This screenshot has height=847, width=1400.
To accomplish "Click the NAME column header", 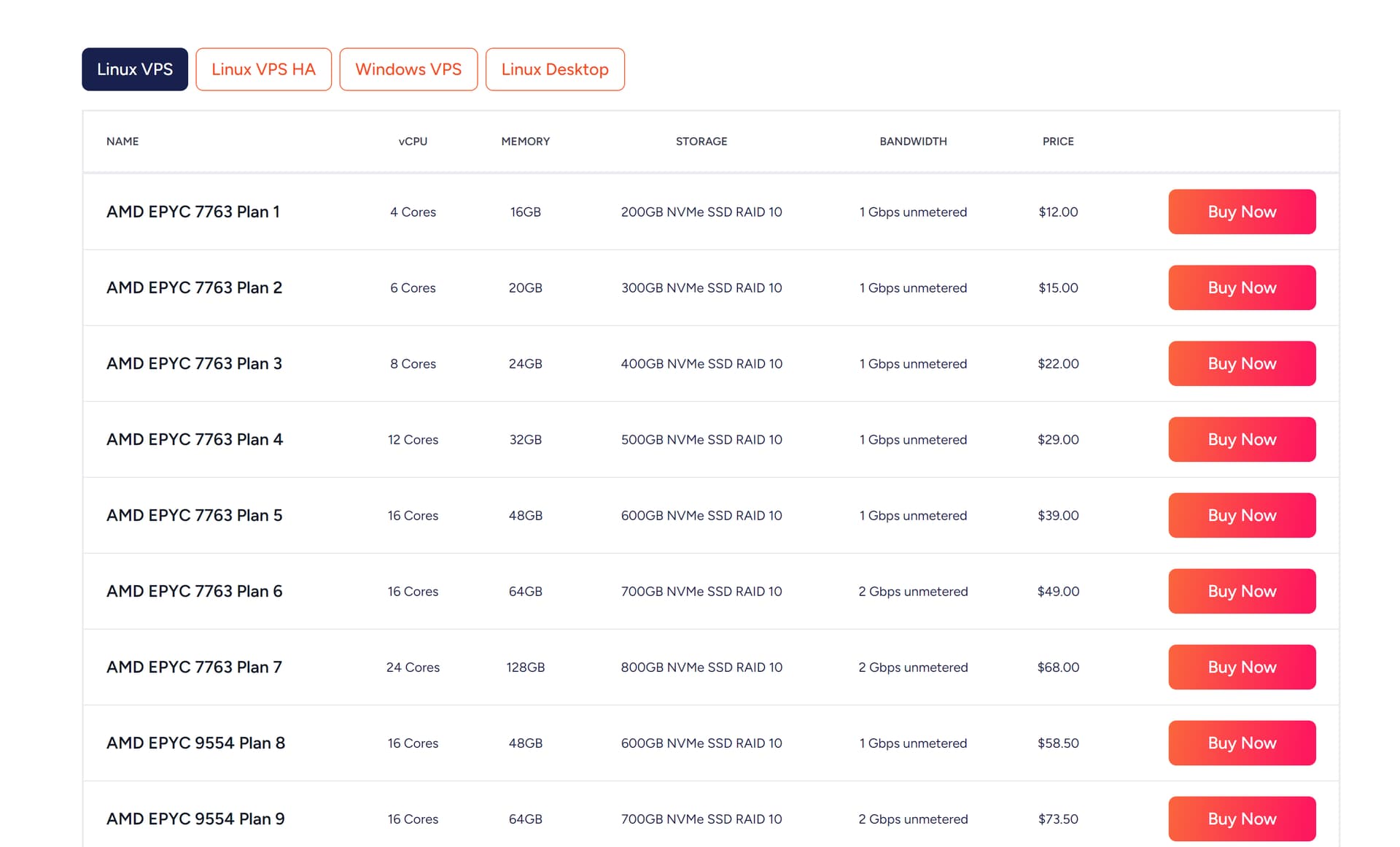I will 122,142.
